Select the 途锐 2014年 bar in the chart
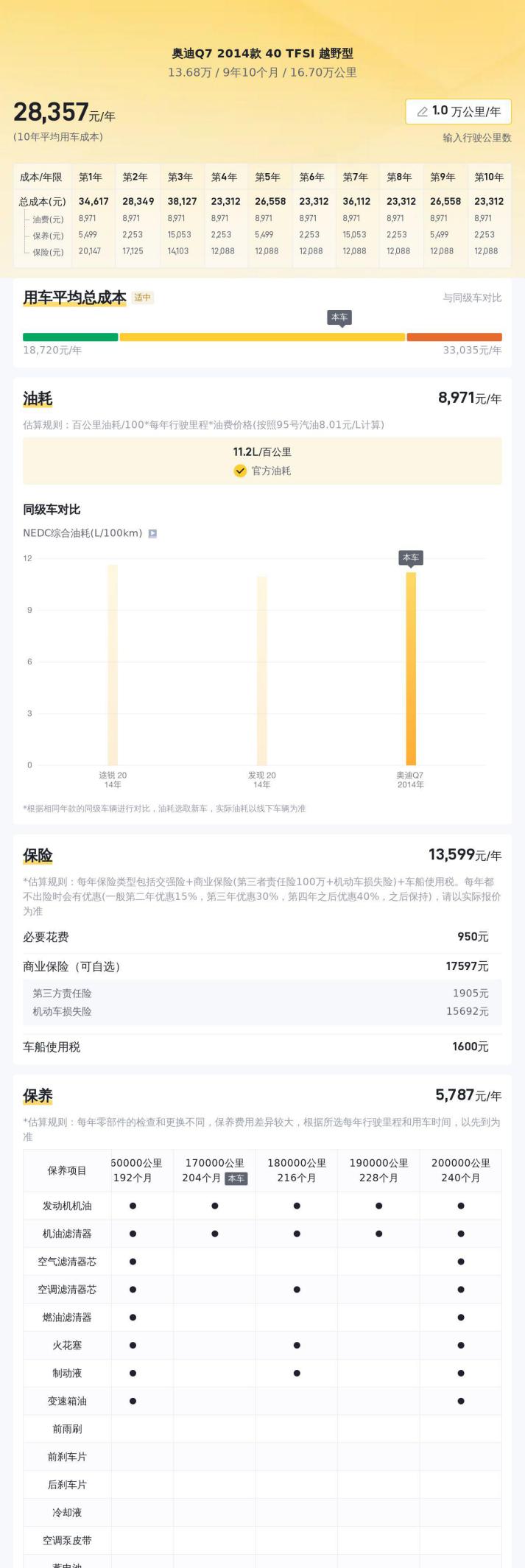The width and height of the screenshot is (525, 1568). point(113,665)
